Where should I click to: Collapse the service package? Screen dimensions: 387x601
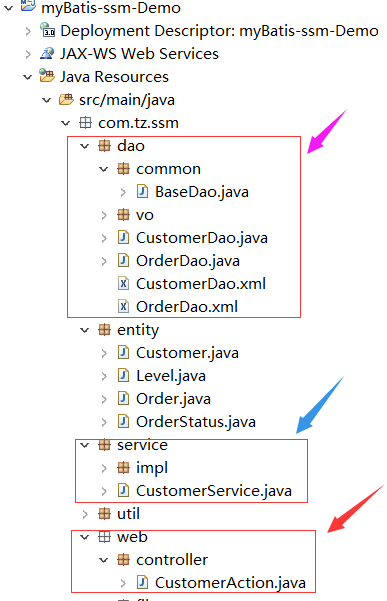pos(85,445)
